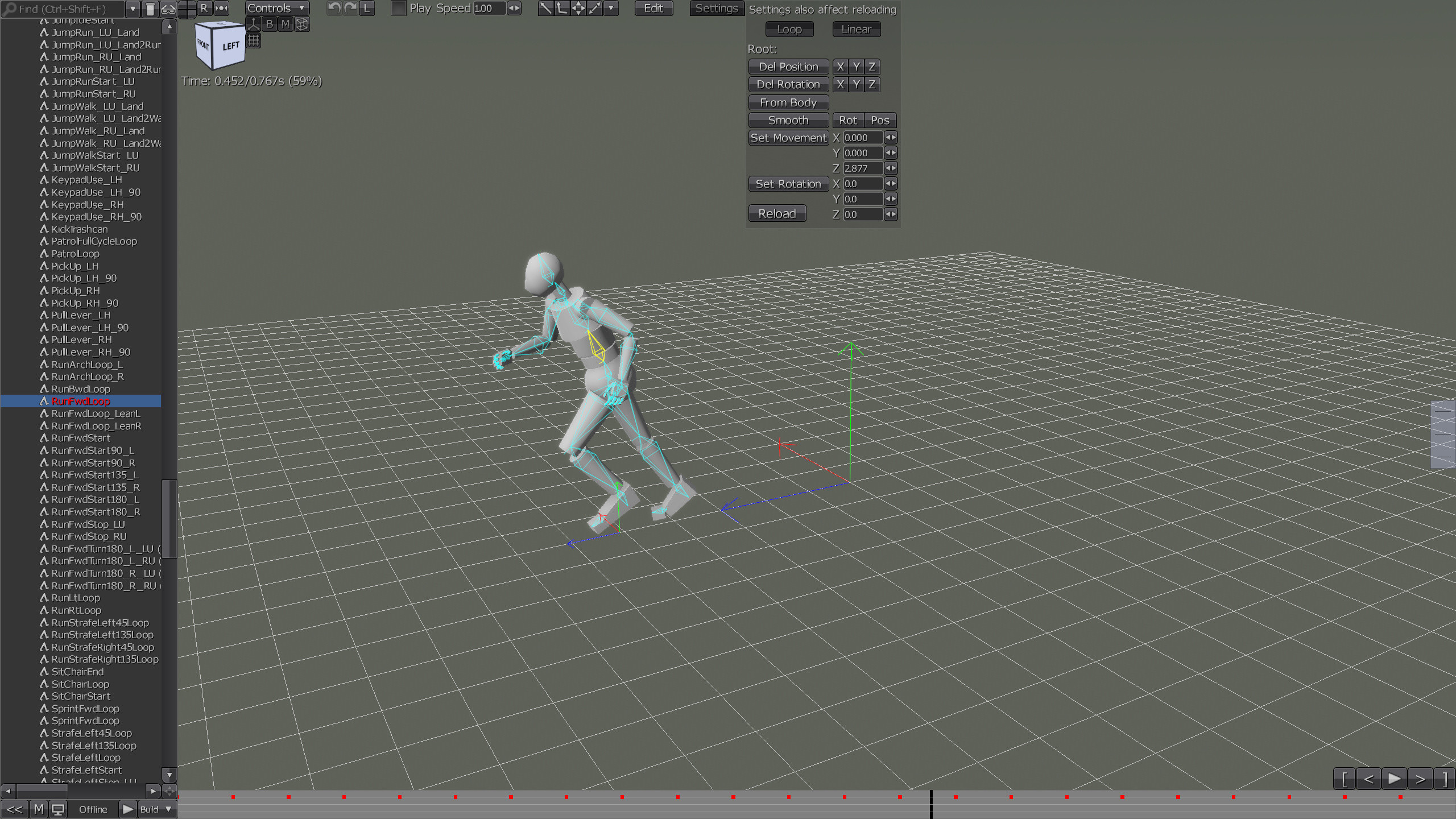The height and width of the screenshot is (819, 1456).
Task: Enable the Play checkbox
Action: [398, 9]
